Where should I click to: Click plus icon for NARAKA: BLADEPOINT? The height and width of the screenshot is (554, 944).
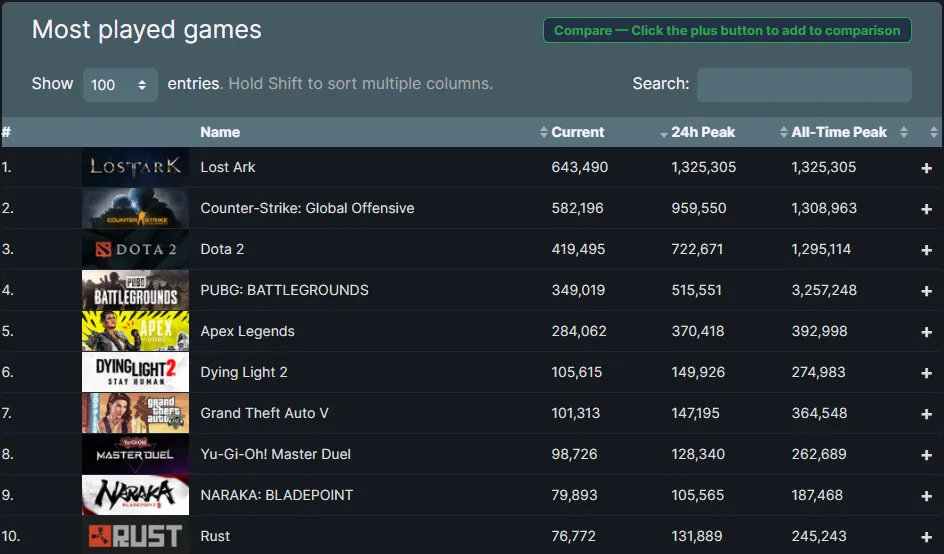pos(927,496)
